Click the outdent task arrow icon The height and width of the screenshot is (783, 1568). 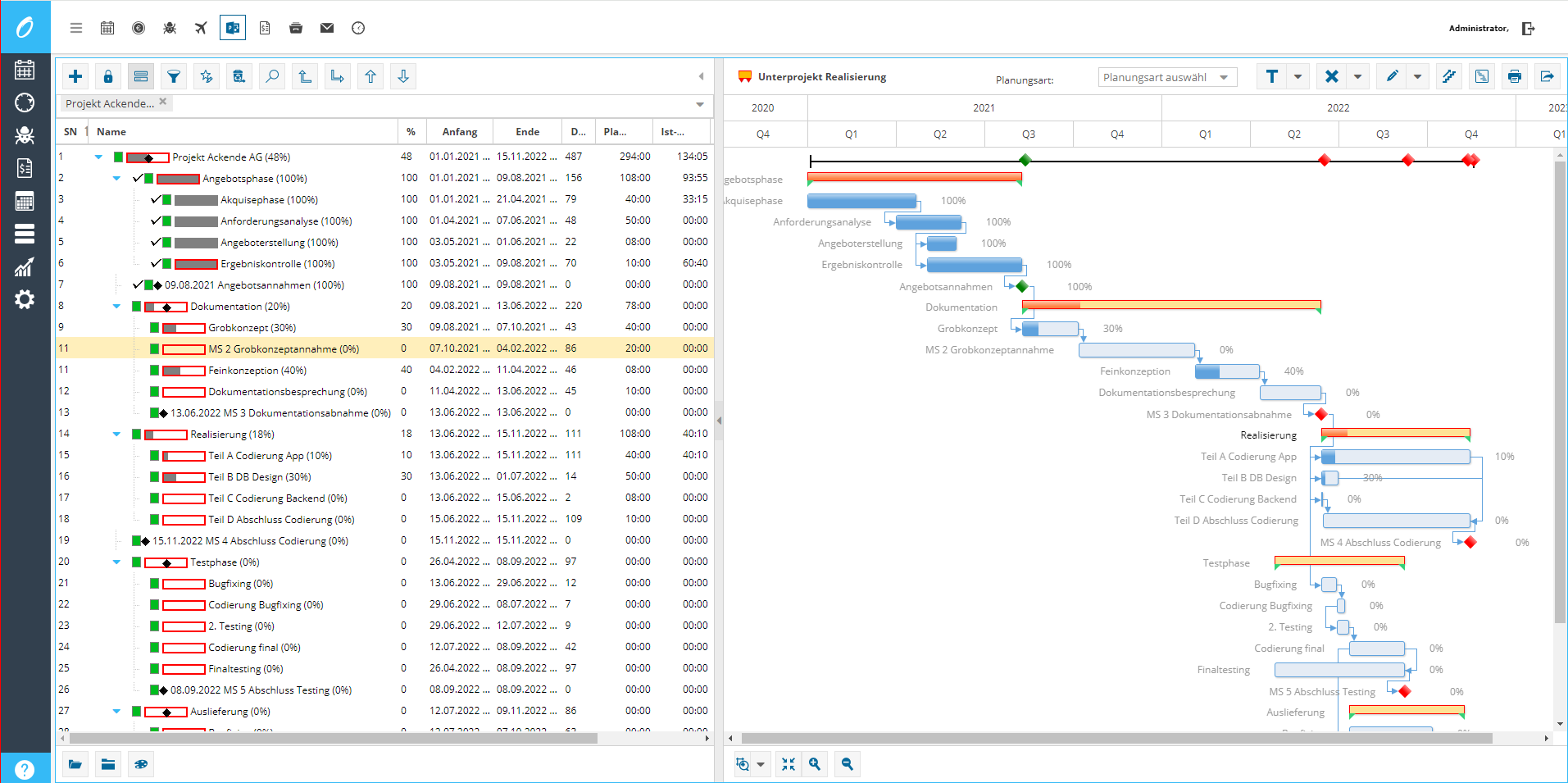pos(305,76)
